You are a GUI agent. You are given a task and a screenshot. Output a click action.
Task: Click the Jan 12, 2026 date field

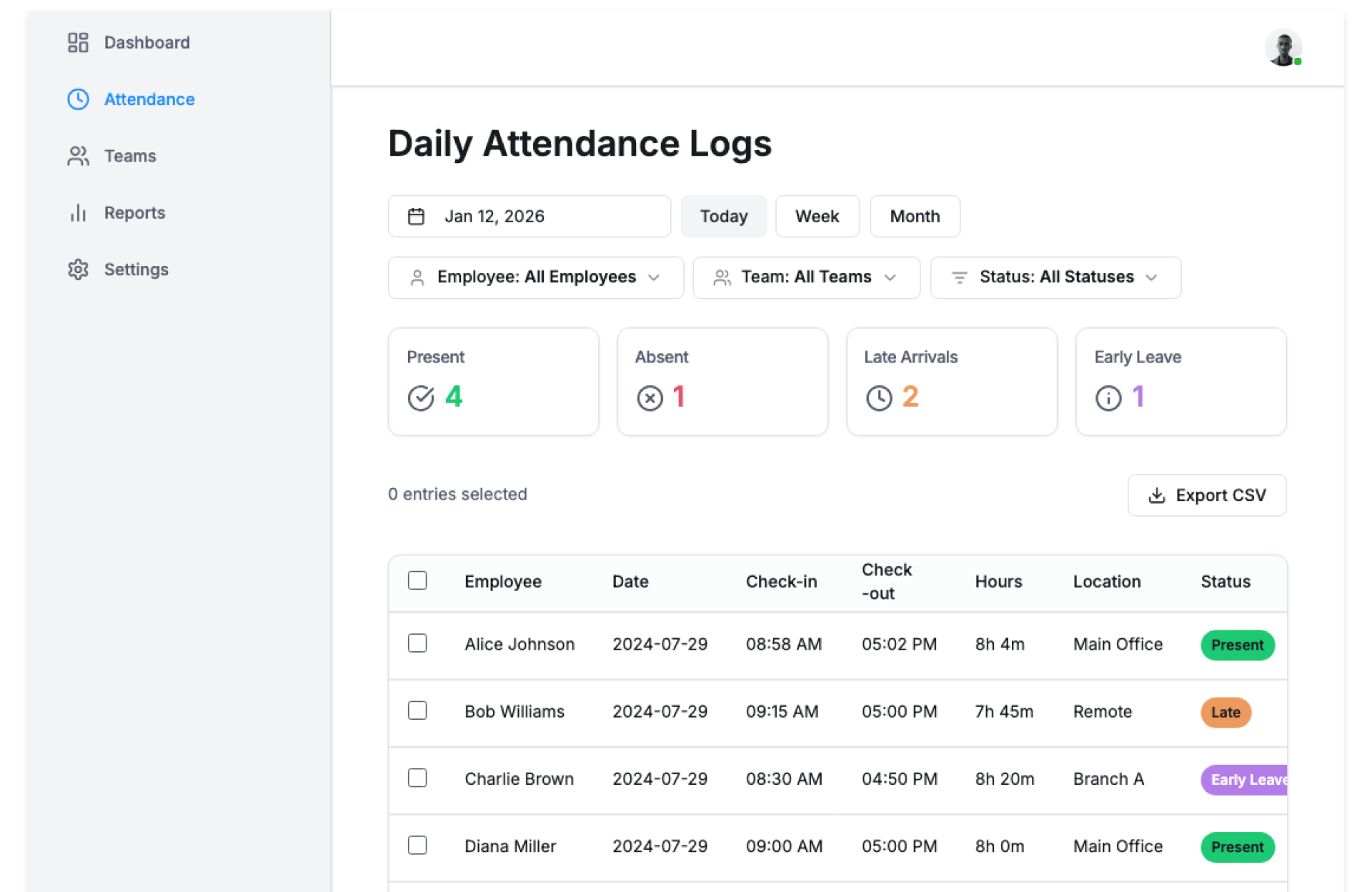(529, 217)
